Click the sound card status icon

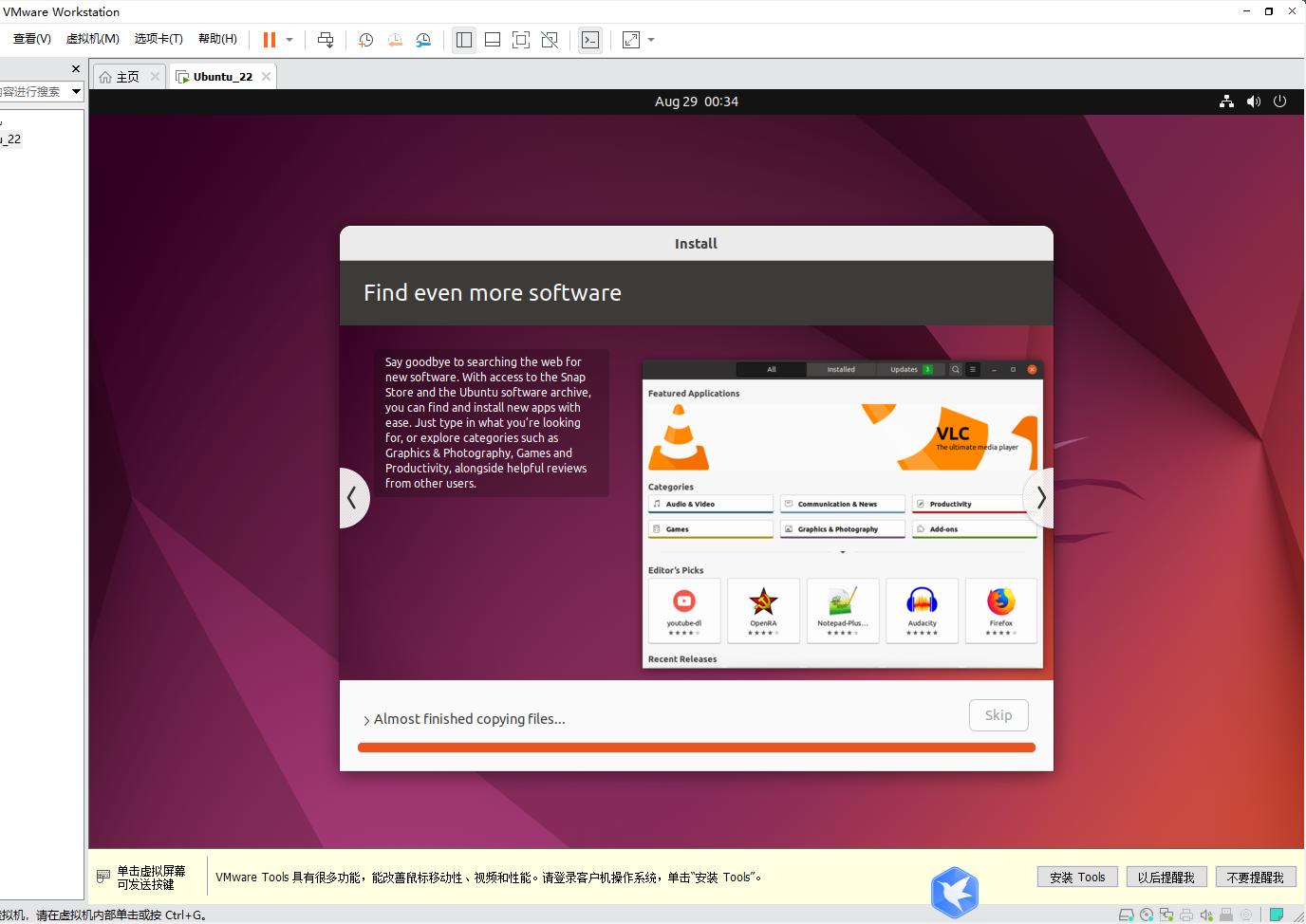(1206, 915)
